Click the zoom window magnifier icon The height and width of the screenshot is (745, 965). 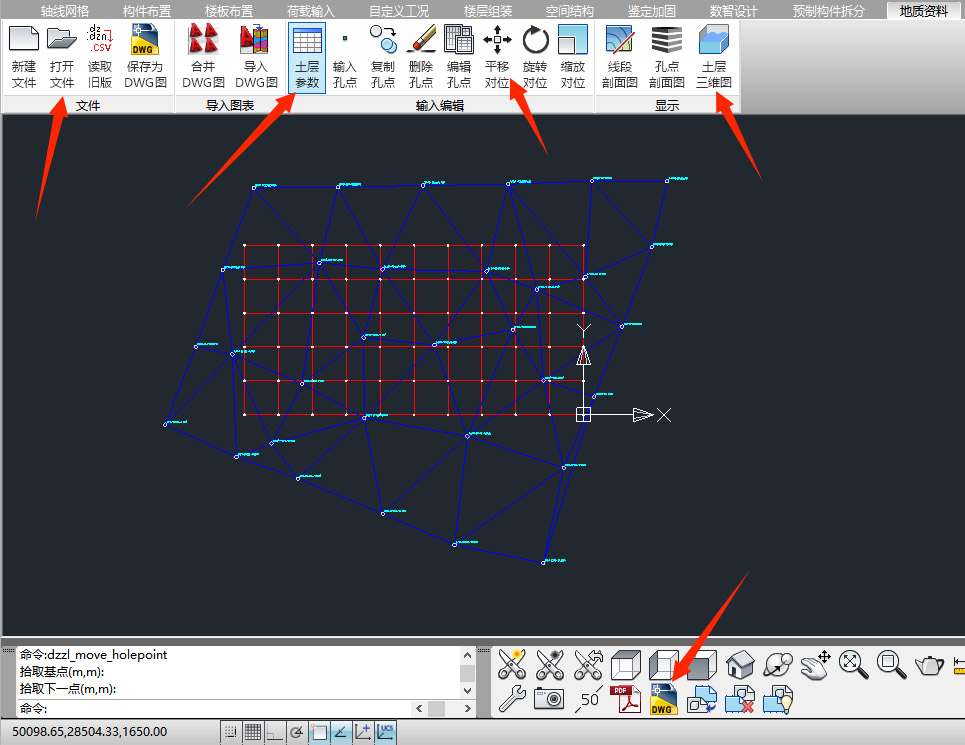[x=892, y=664]
